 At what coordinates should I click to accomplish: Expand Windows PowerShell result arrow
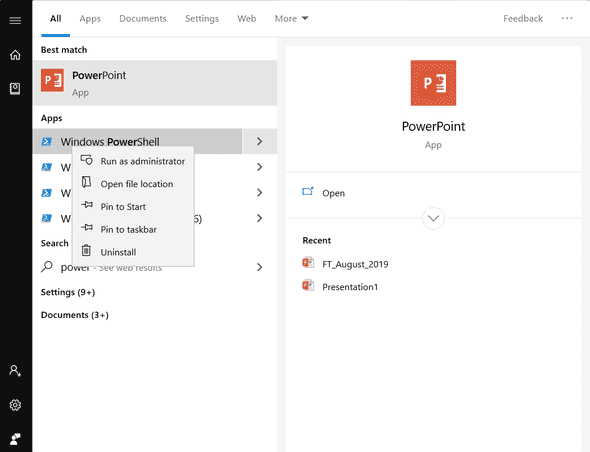pyautogui.click(x=260, y=142)
